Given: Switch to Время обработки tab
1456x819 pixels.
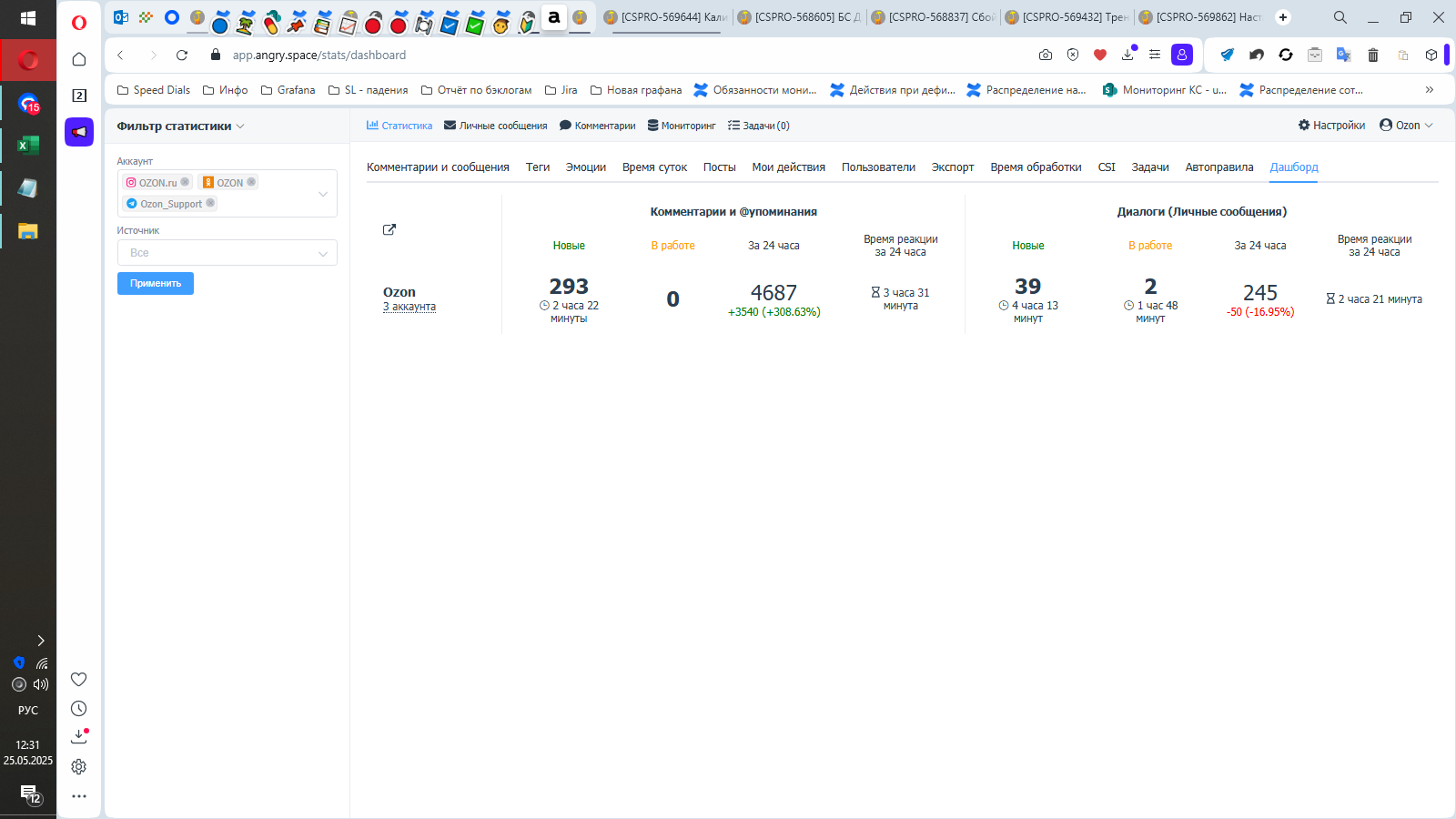Looking at the screenshot, I should point(1036,167).
